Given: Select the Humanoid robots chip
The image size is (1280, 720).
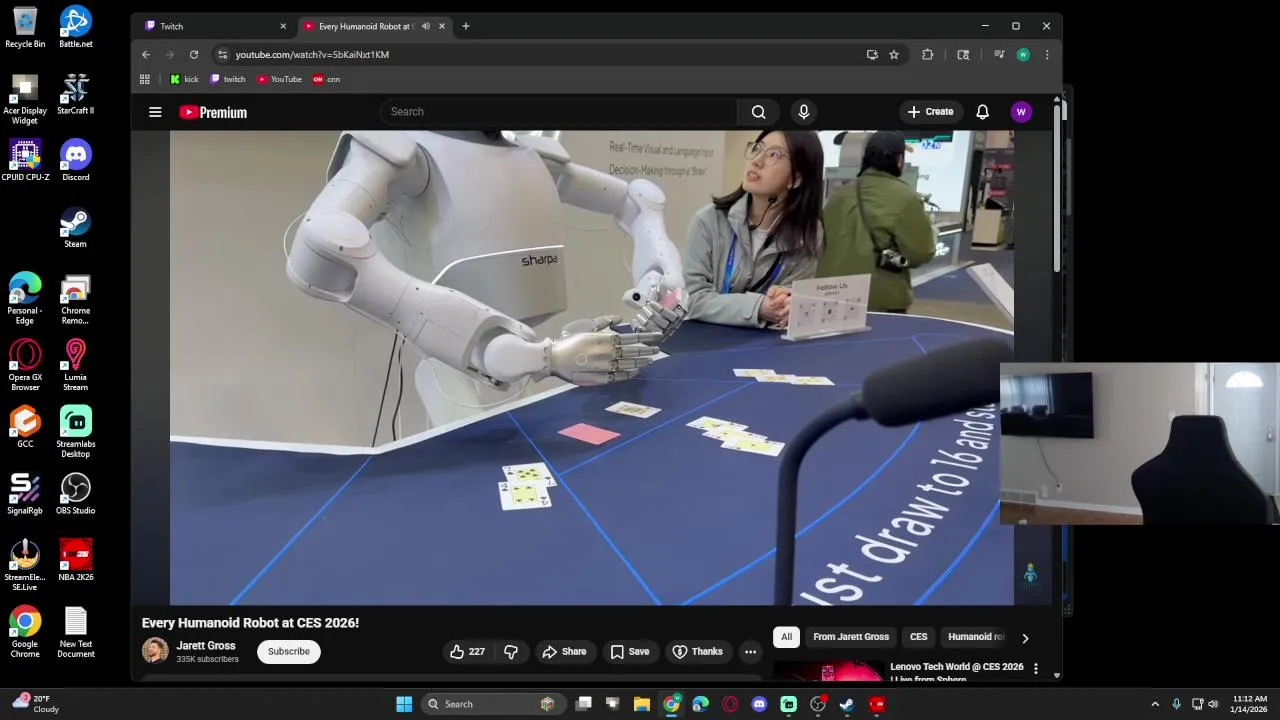Looking at the screenshot, I should tap(975, 637).
